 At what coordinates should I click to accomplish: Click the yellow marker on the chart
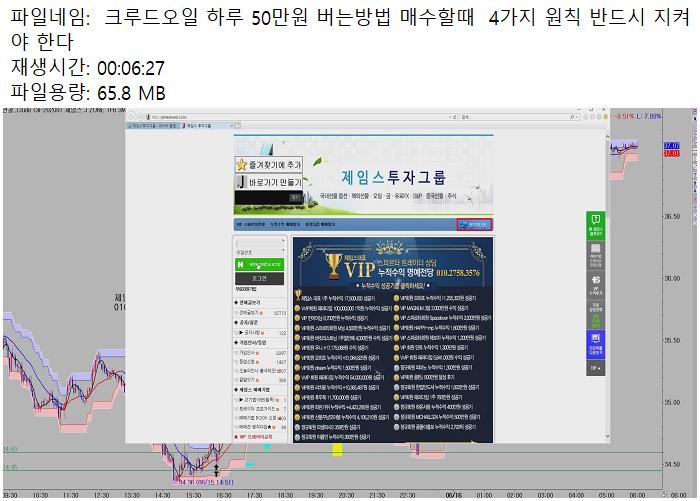(338, 450)
